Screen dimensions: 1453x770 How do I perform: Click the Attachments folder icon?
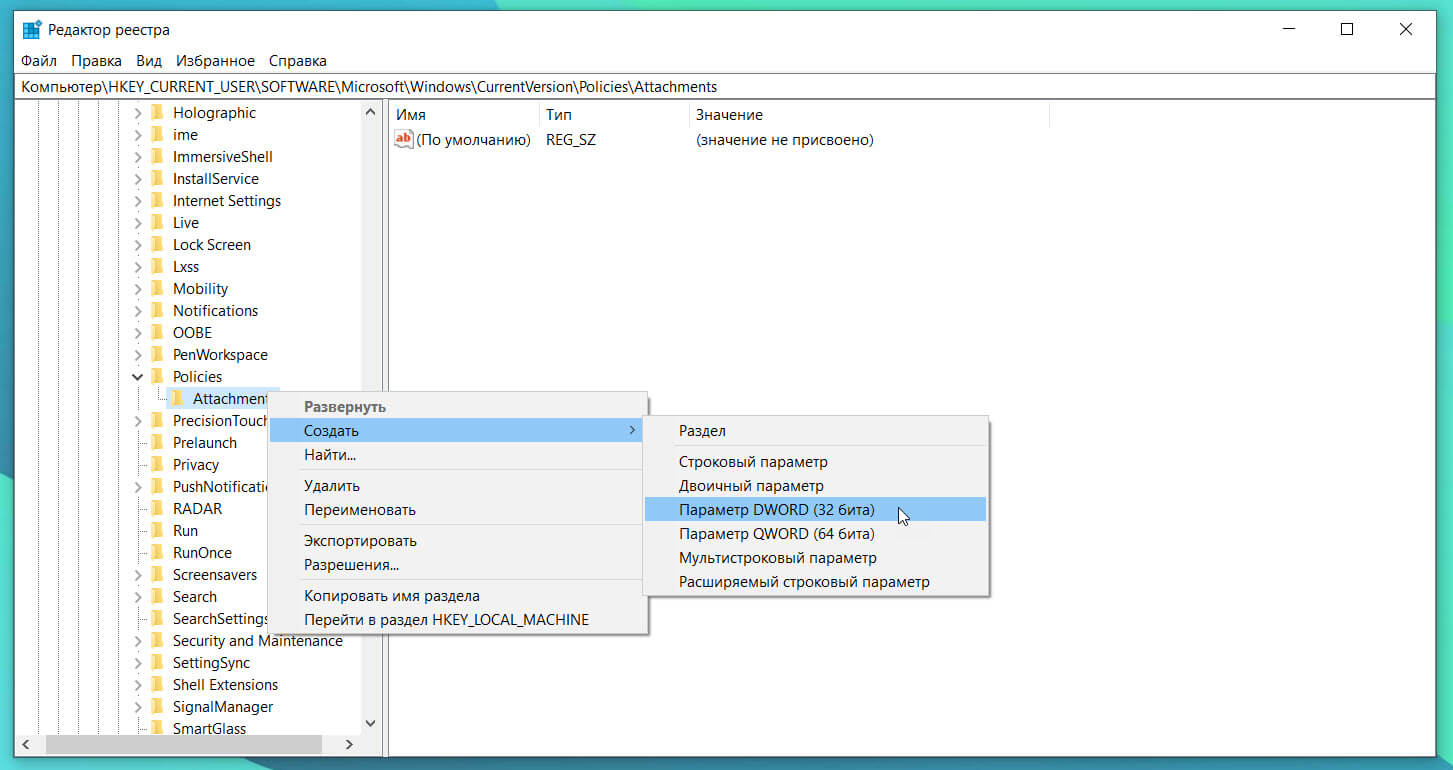(x=177, y=398)
